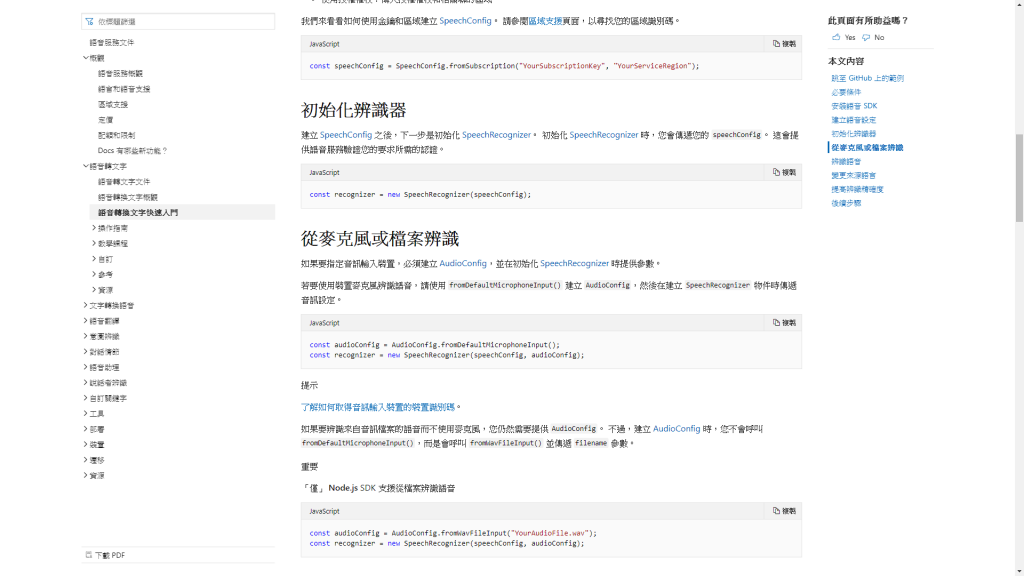The image size is (1024, 576).
Task: Open 語音服務概觀 in sidebar
Action: (120, 74)
